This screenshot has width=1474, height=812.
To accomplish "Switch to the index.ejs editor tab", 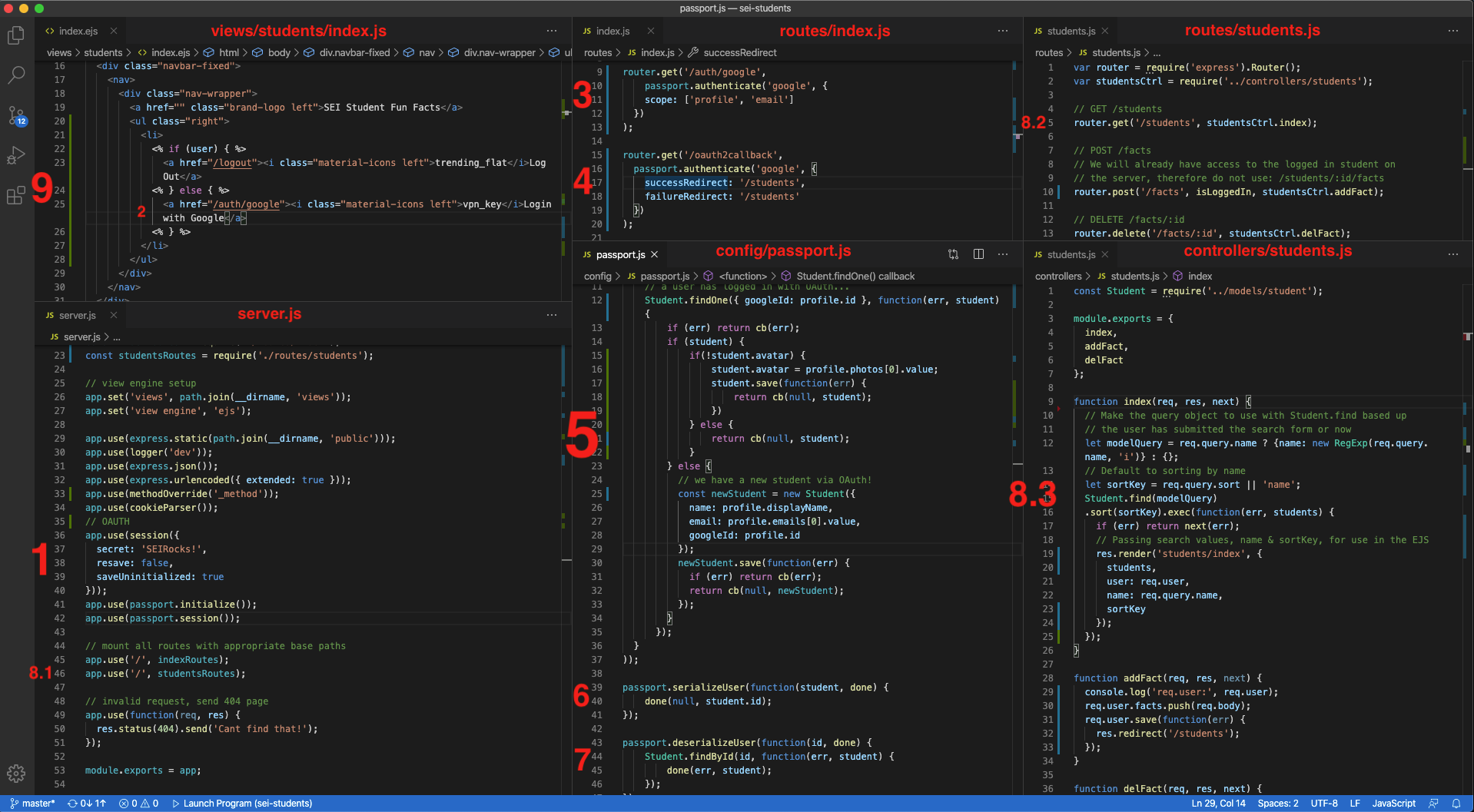I will pyautogui.click(x=78, y=31).
